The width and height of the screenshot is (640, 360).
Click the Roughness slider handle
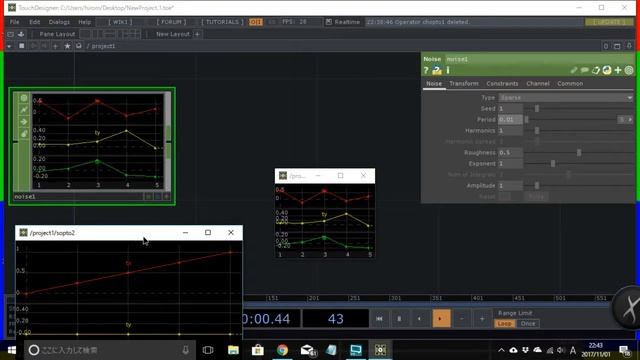coord(579,153)
